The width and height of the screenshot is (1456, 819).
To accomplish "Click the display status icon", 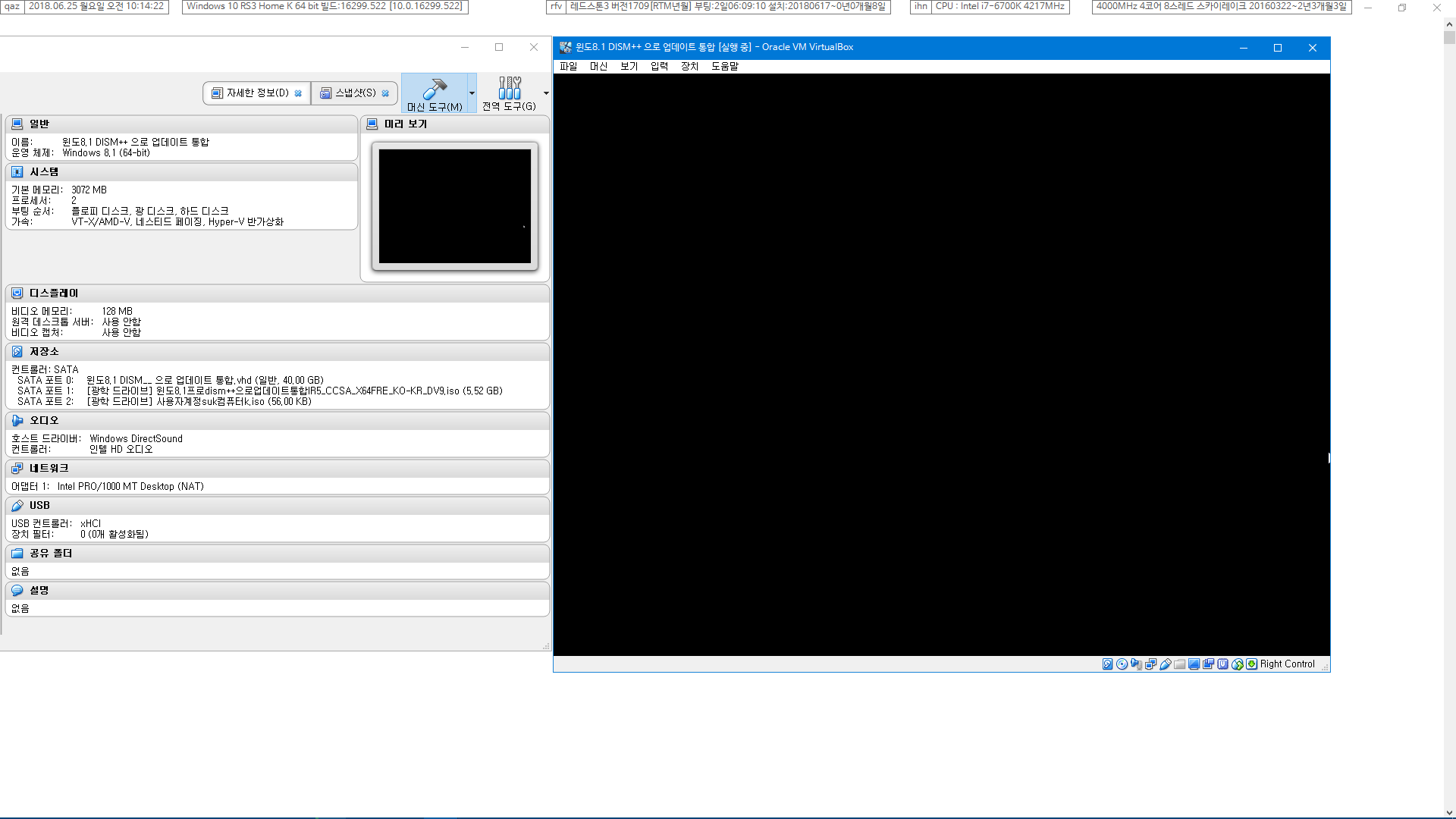I will pyautogui.click(x=1194, y=664).
